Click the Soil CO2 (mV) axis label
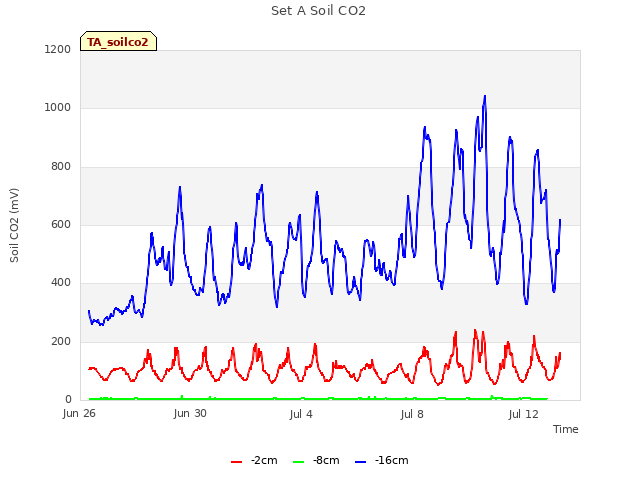The width and height of the screenshot is (640, 480). click(14, 225)
